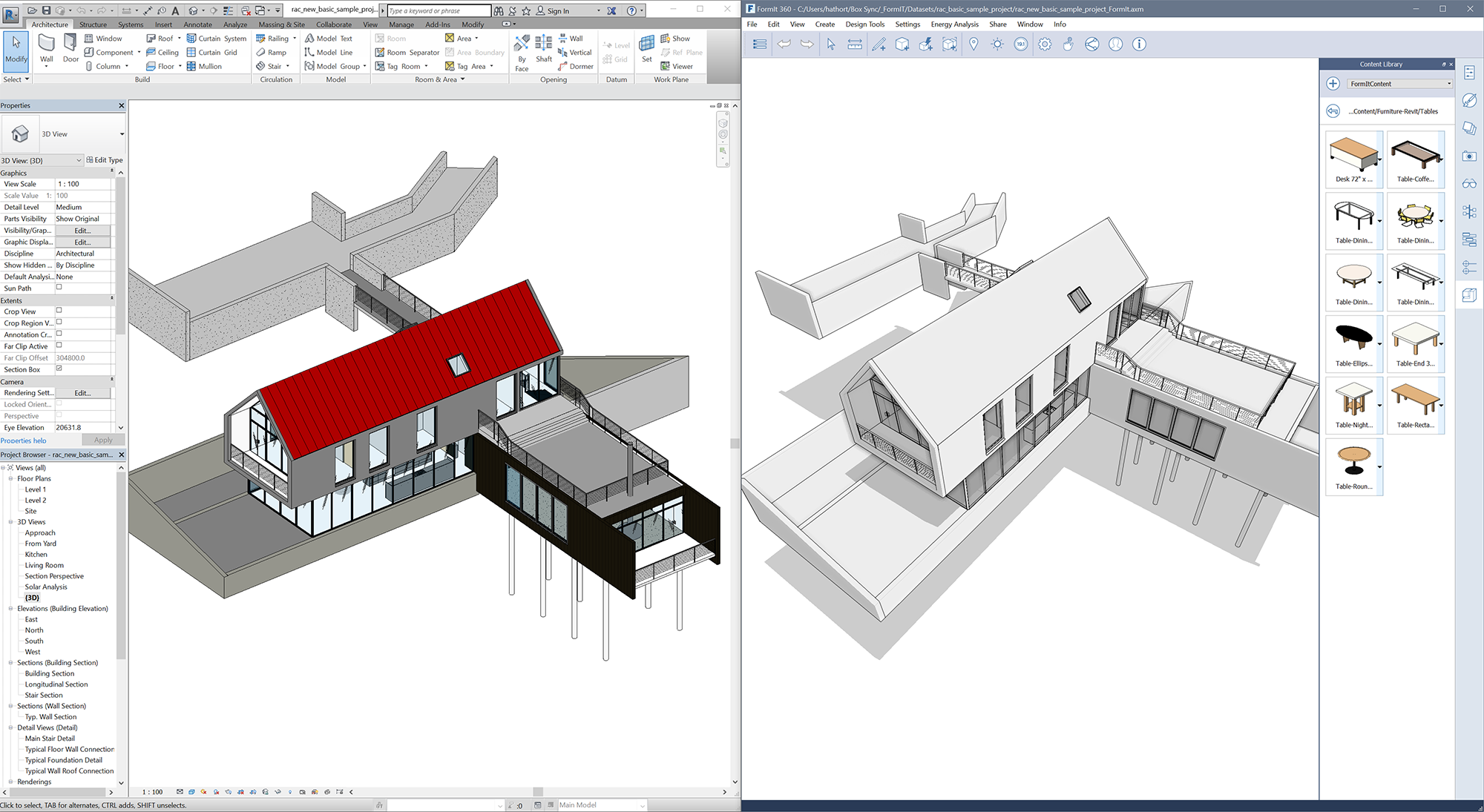Open the Materials paintbrush panel in FormIt

(x=1469, y=100)
